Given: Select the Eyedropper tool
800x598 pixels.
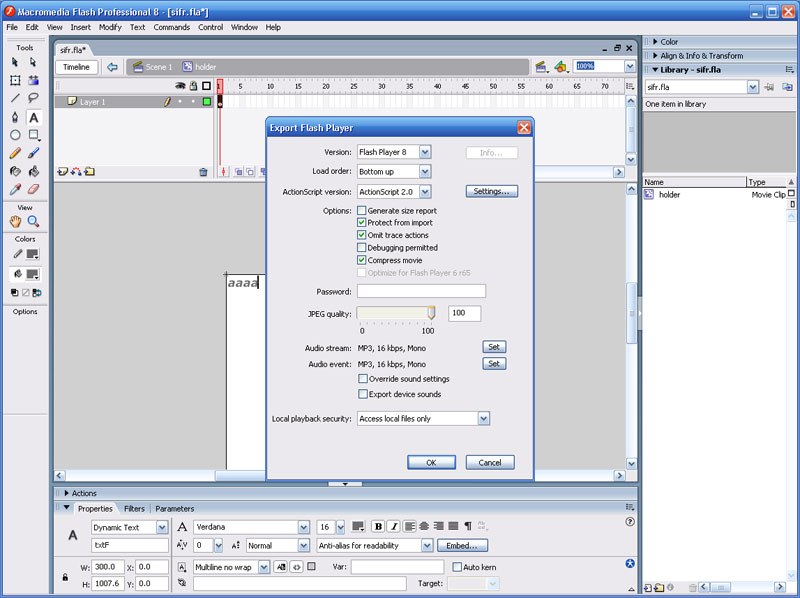Looking at the screenshot, I should [15, 189].
